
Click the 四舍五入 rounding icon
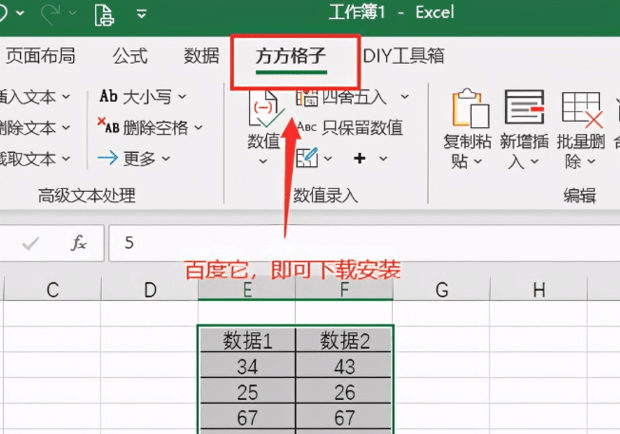click(x=307, y=97)
